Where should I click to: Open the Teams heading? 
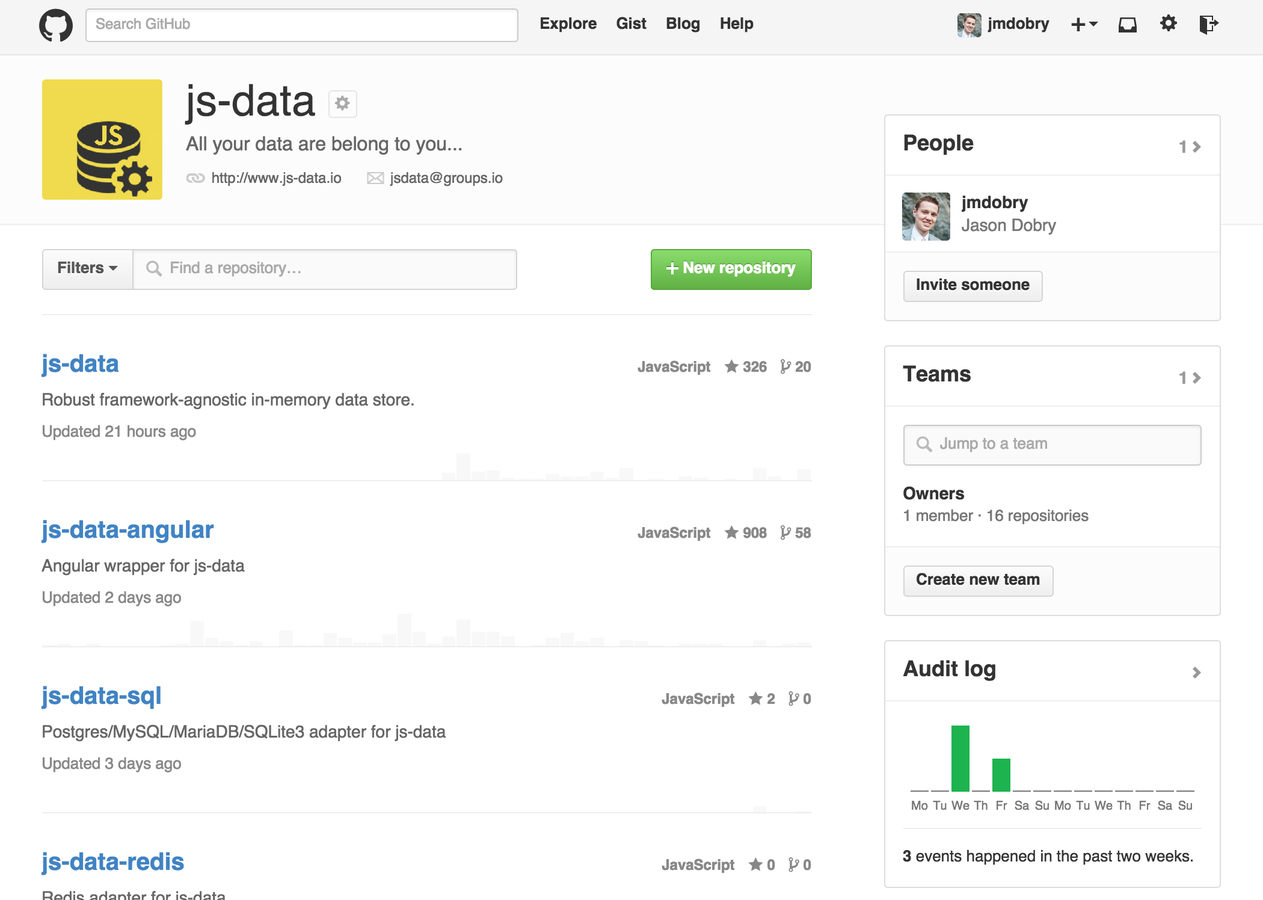click(937, 374)
